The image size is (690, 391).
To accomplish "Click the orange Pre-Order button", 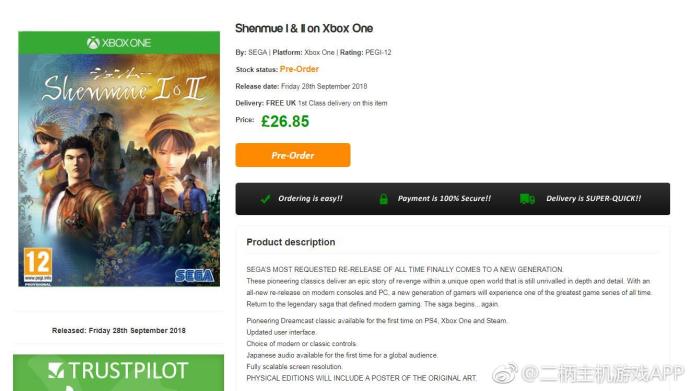I will pyautogui.click(x=293, y=155).
